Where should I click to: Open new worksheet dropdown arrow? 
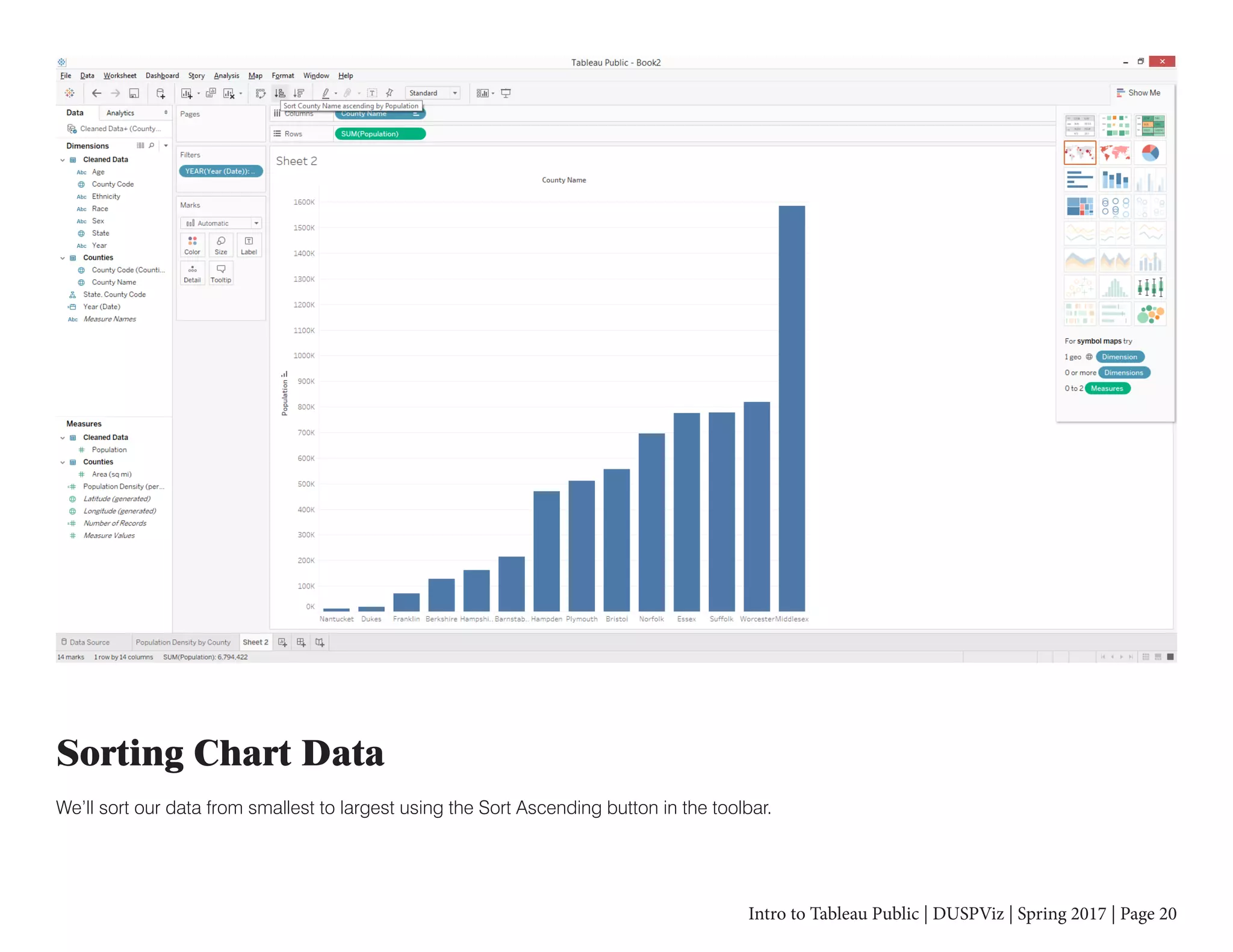[x=199, y=94]
